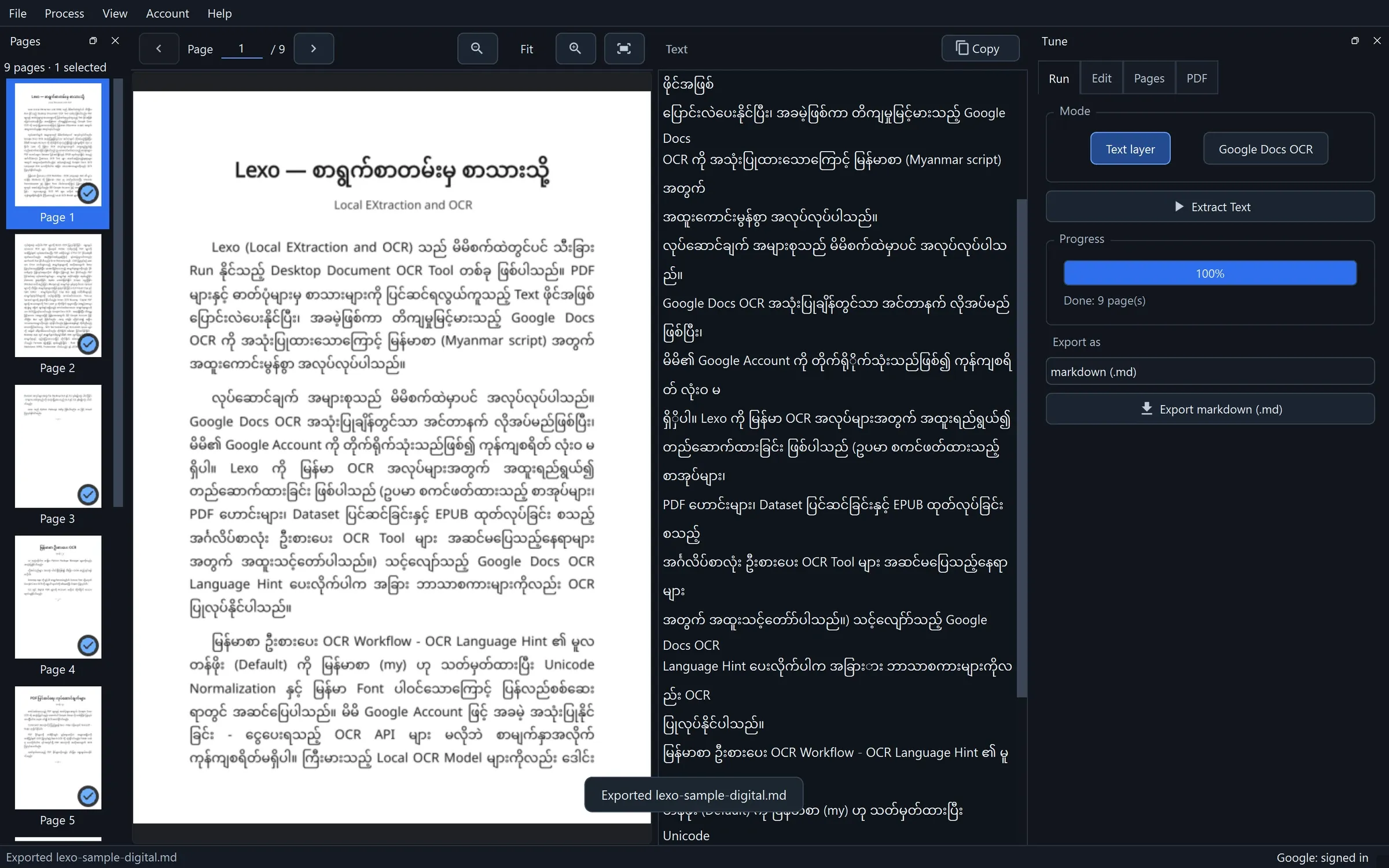Click Fit zoom button
This screenshot has height=868, width=1389.
pyautogui.click(x=527, y=49)
